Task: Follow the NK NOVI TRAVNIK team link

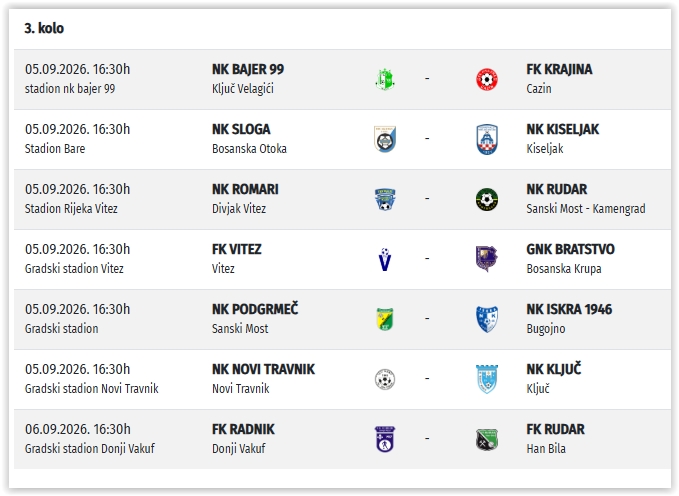Action: coord(263,369)
